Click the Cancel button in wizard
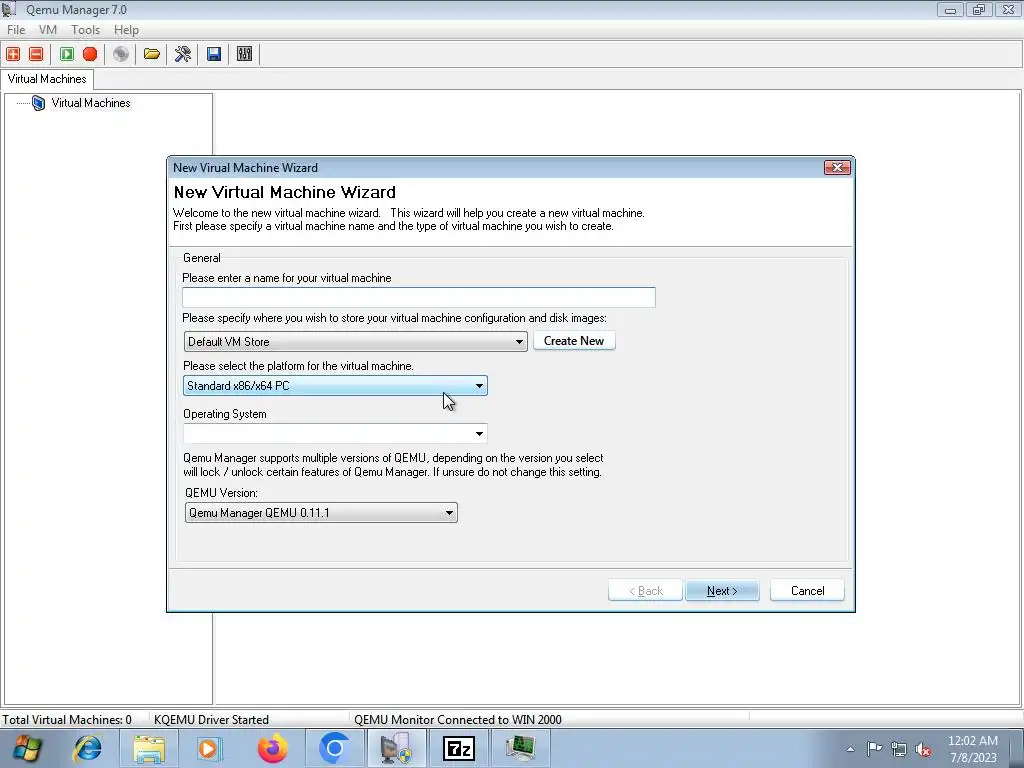This screenshot has width=1024, height=768. (x=807, y=590)
